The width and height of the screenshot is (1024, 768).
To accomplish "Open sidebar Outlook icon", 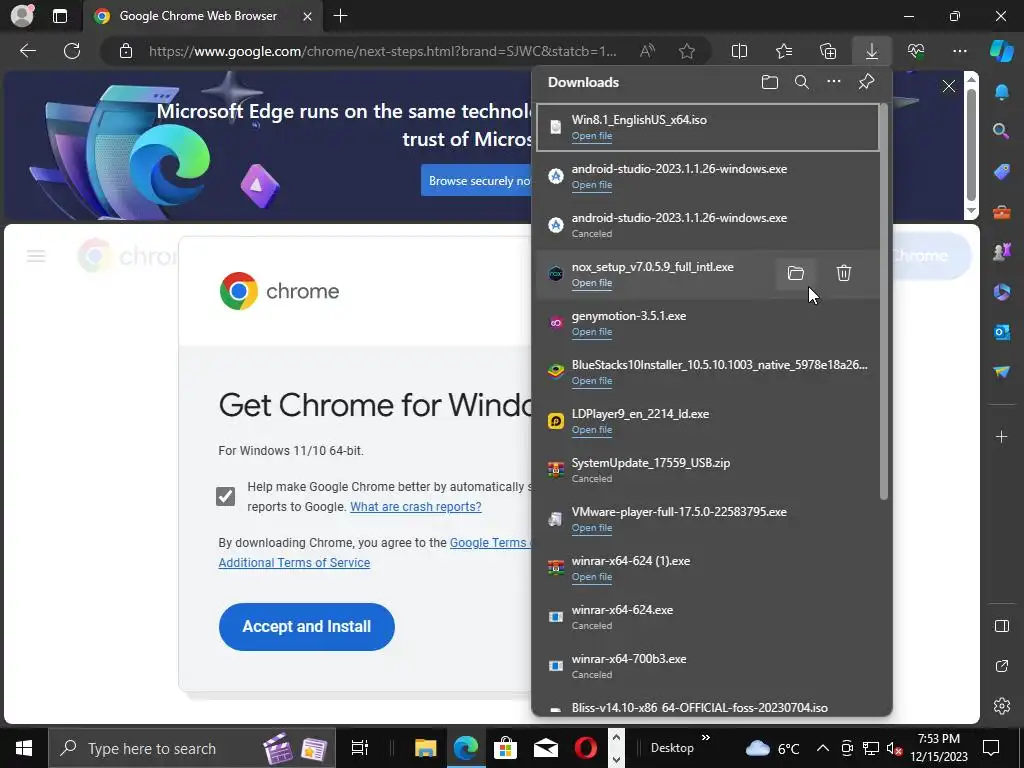I will coord(1002,332).
